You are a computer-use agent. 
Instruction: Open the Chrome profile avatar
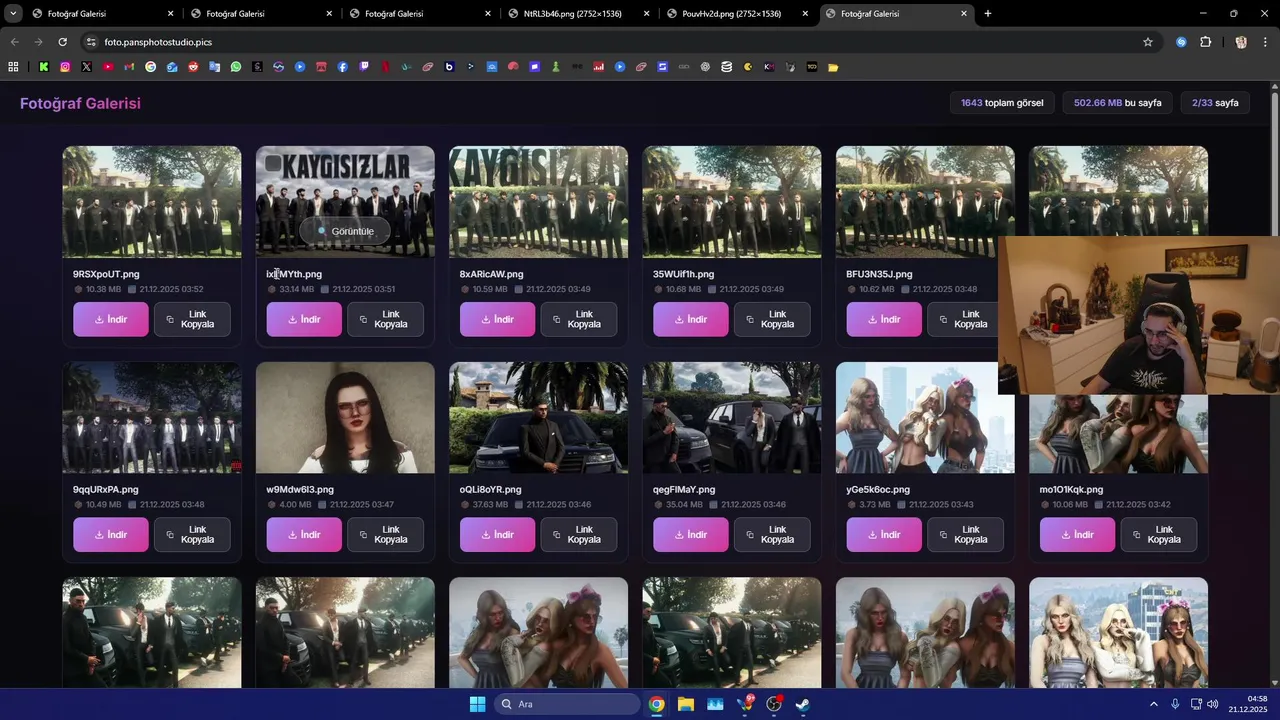pyautogui.click(x=1241, y=42)
